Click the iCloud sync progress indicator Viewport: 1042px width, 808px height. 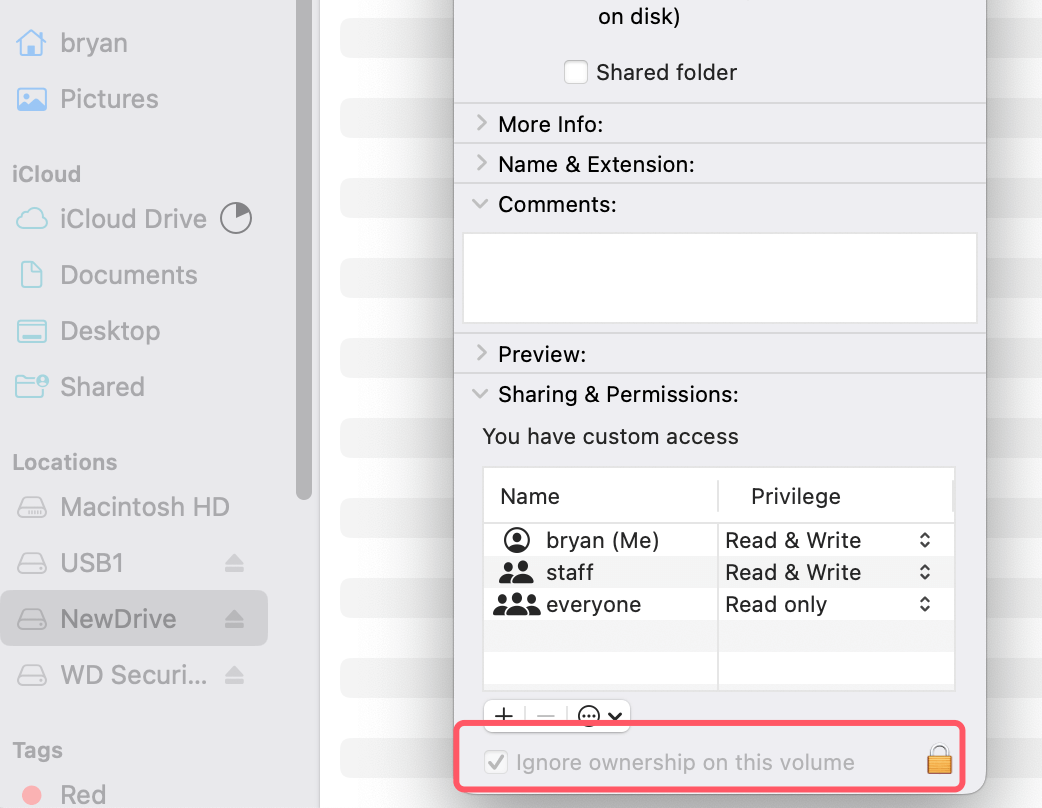pos(236,218)
